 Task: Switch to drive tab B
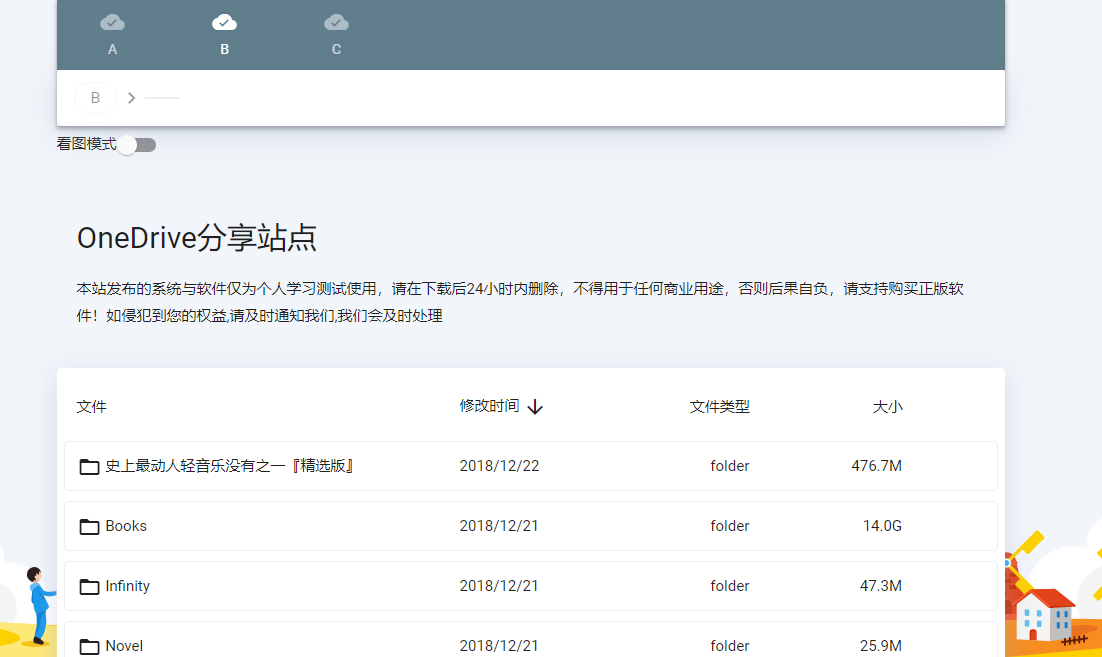pyautogui.click(x=224, y=34)
